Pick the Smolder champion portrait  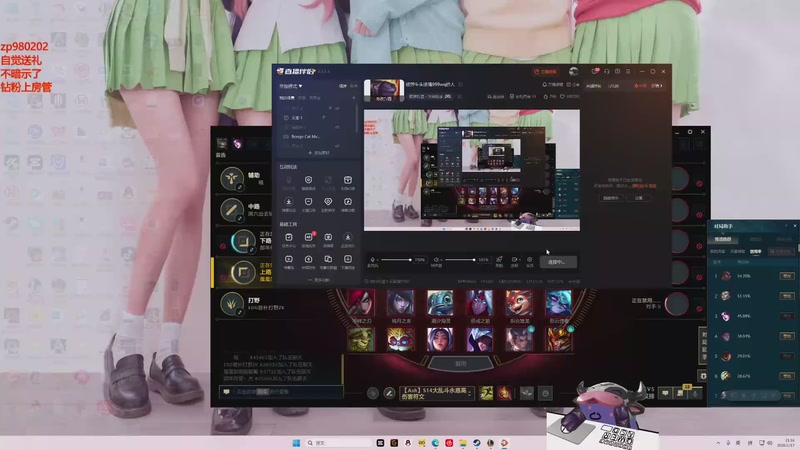coord(519,303)
